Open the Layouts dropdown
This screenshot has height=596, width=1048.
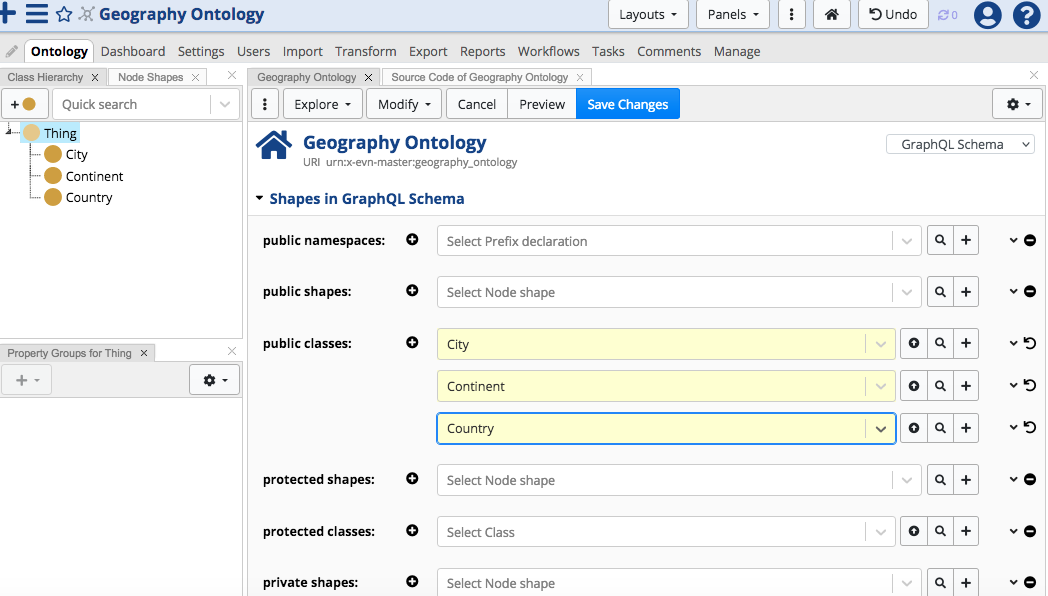pos(648,15)
